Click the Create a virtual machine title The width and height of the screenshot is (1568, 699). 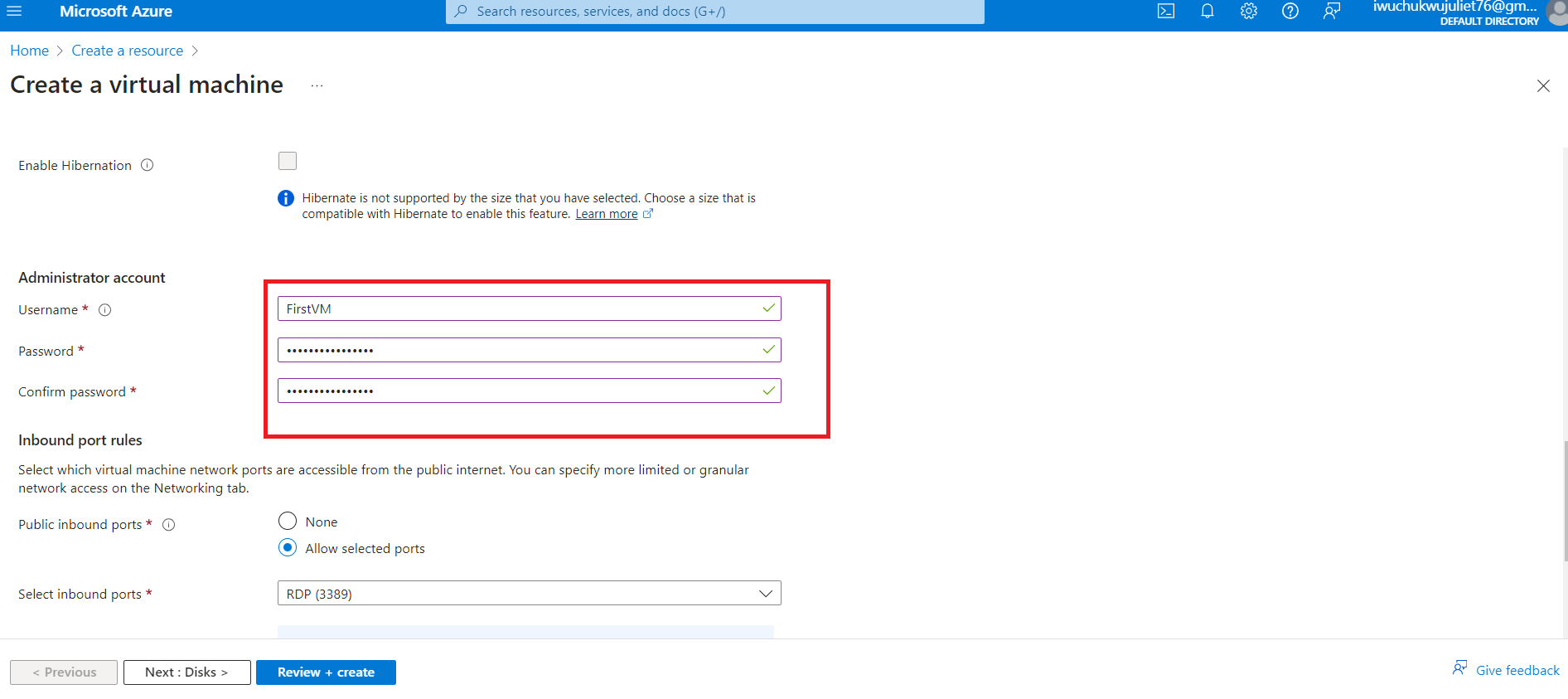coord(147,85)
